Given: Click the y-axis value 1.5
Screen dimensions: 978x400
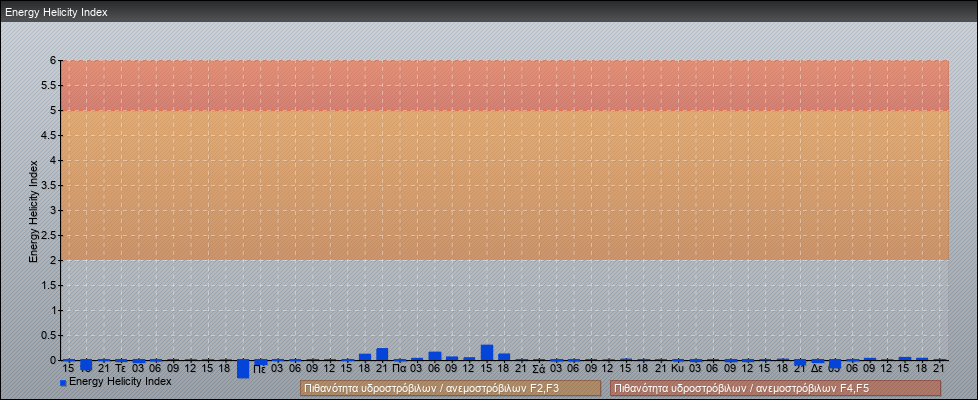Looking at the screenshot, I should pyautogui.click(x=49, y=285).
